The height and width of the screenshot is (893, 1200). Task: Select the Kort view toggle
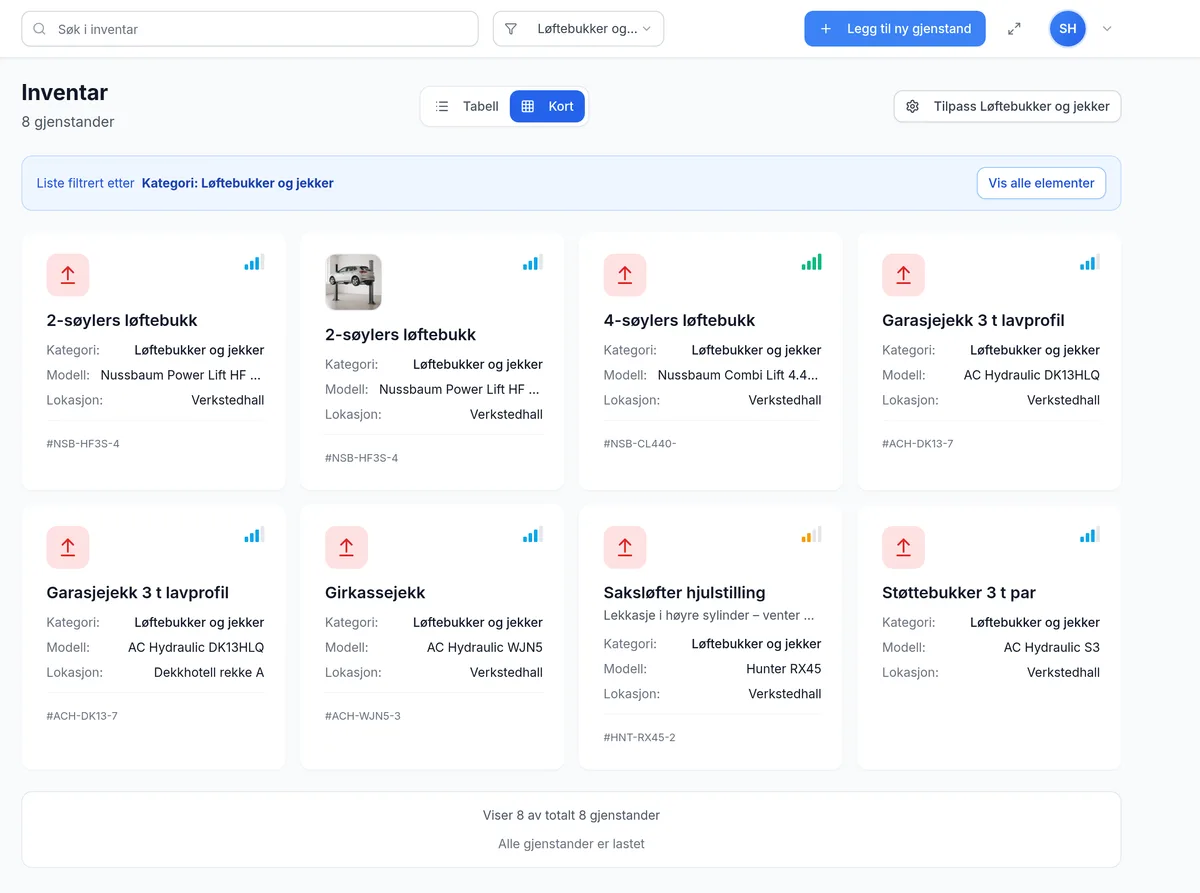547,106
